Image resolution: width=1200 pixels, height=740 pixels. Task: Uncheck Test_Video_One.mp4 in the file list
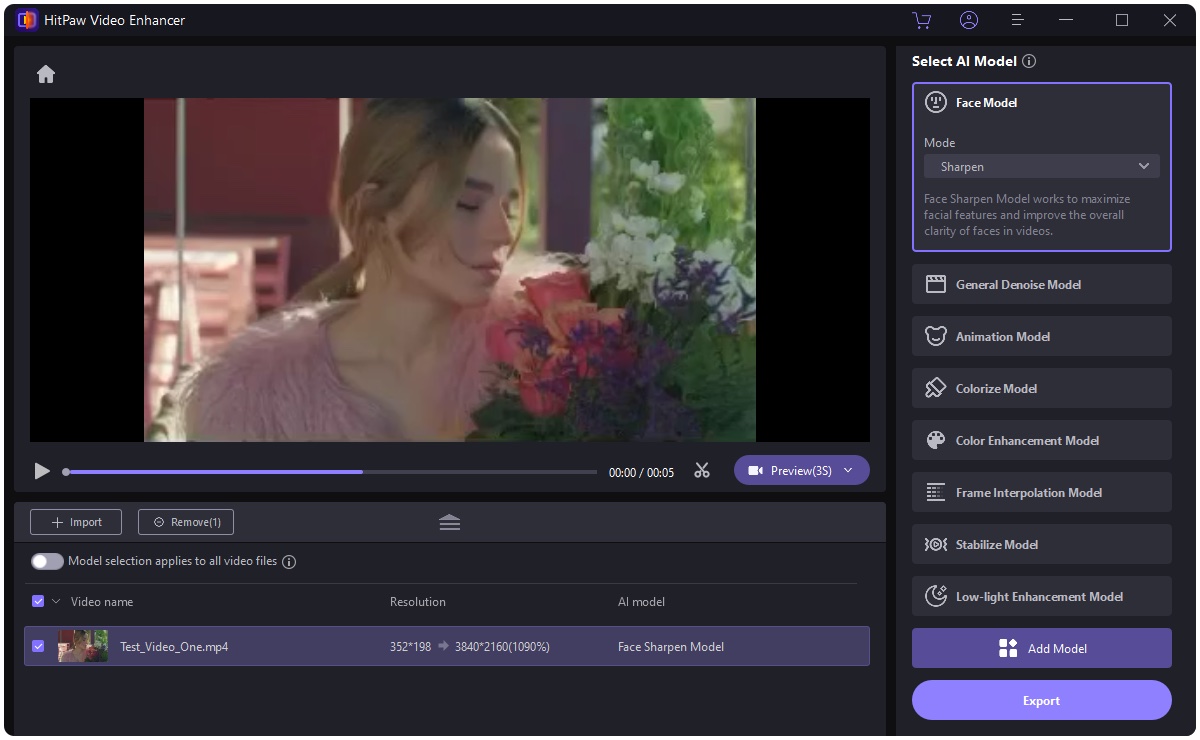38,646
